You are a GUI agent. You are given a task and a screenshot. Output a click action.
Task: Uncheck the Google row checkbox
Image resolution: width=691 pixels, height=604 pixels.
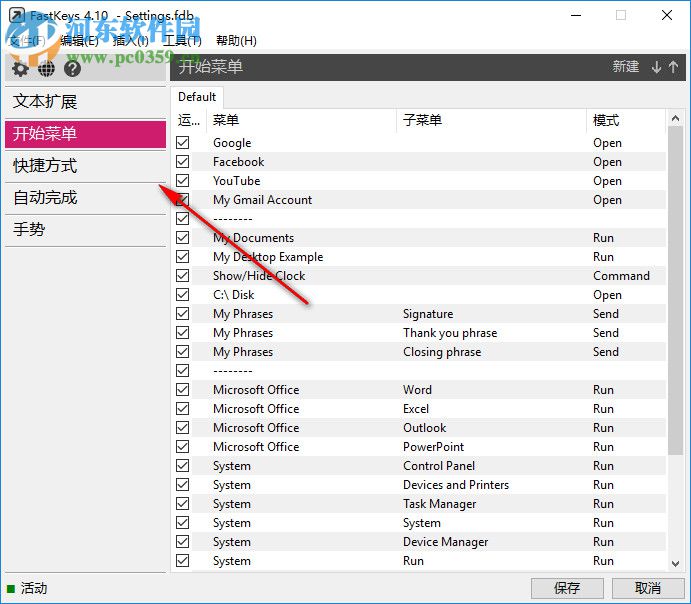point(182,143)
